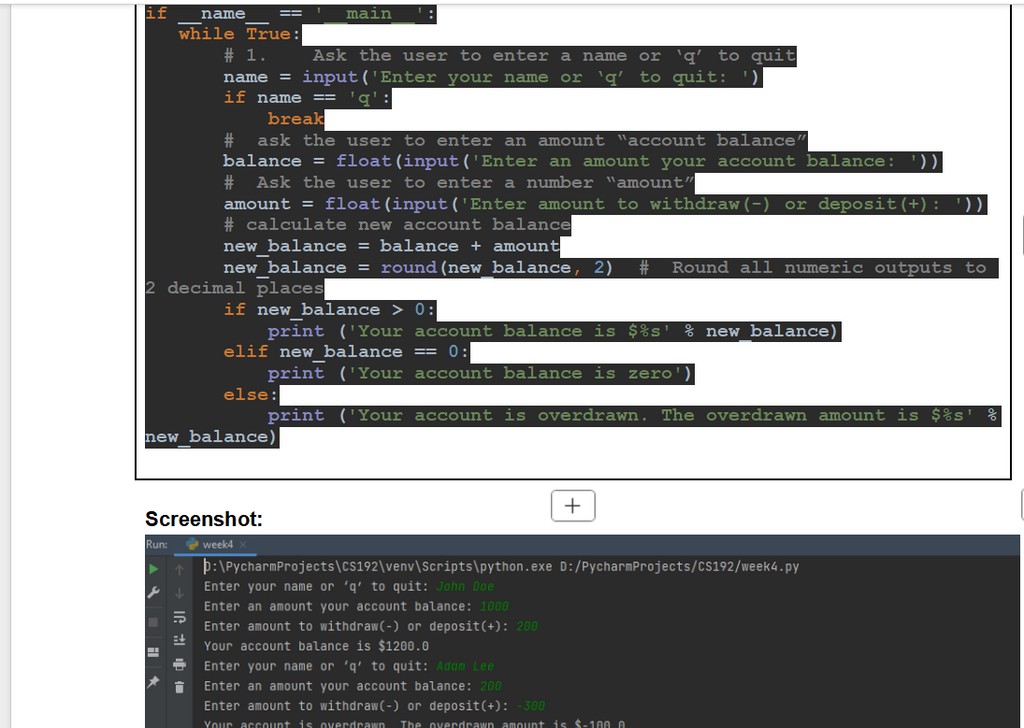Open run configuration wrench settings
Screen dimensions: 1024x728
(x=154, y=593)
